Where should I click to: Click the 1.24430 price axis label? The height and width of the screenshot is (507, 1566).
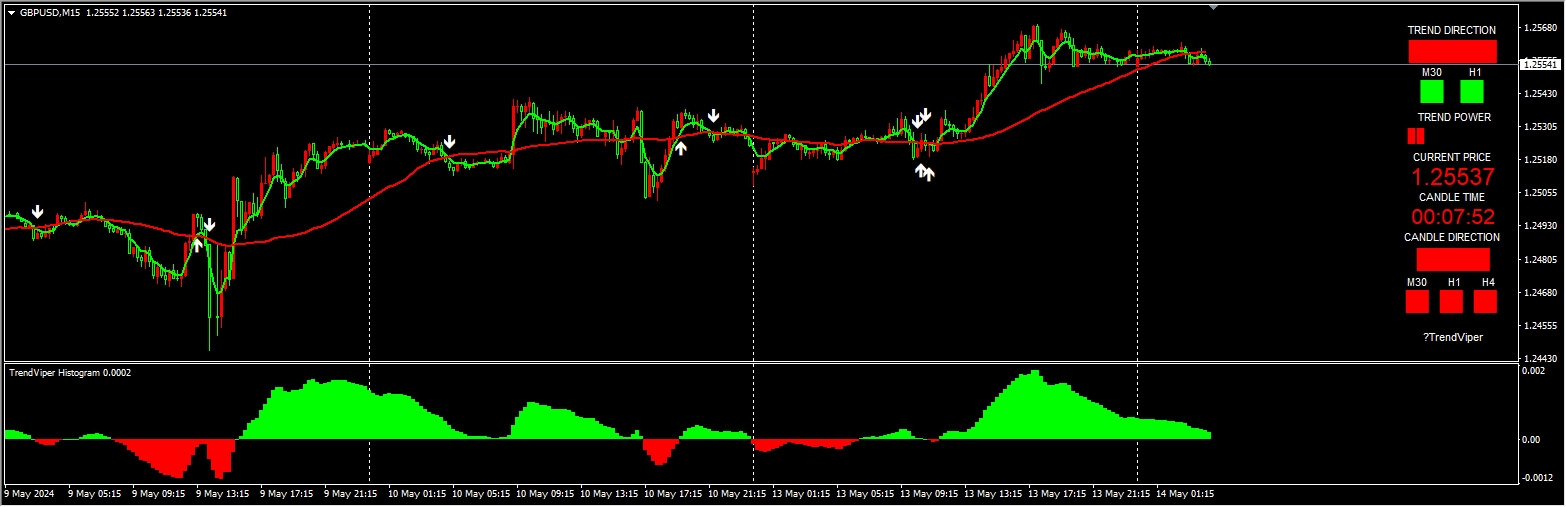pos(1542,359)
